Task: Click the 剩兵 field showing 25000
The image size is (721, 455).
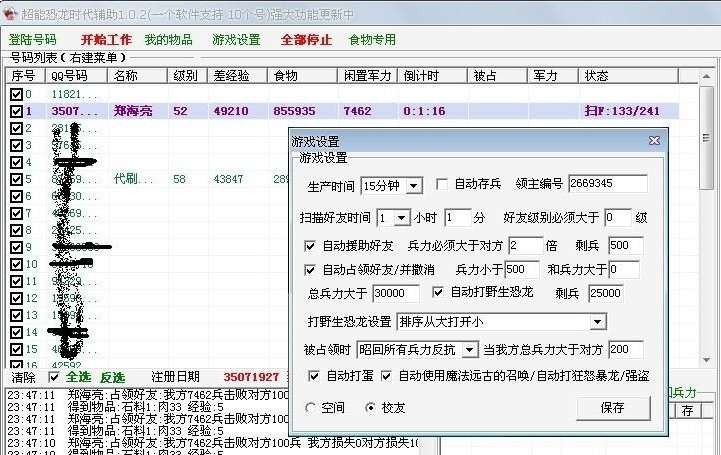Action: pos(606,293)
